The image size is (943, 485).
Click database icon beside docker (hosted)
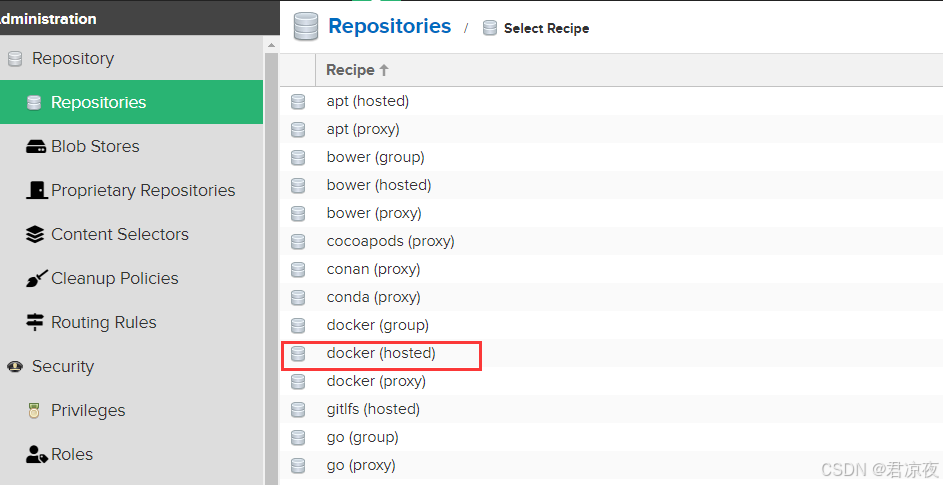[x=298, y=354]
